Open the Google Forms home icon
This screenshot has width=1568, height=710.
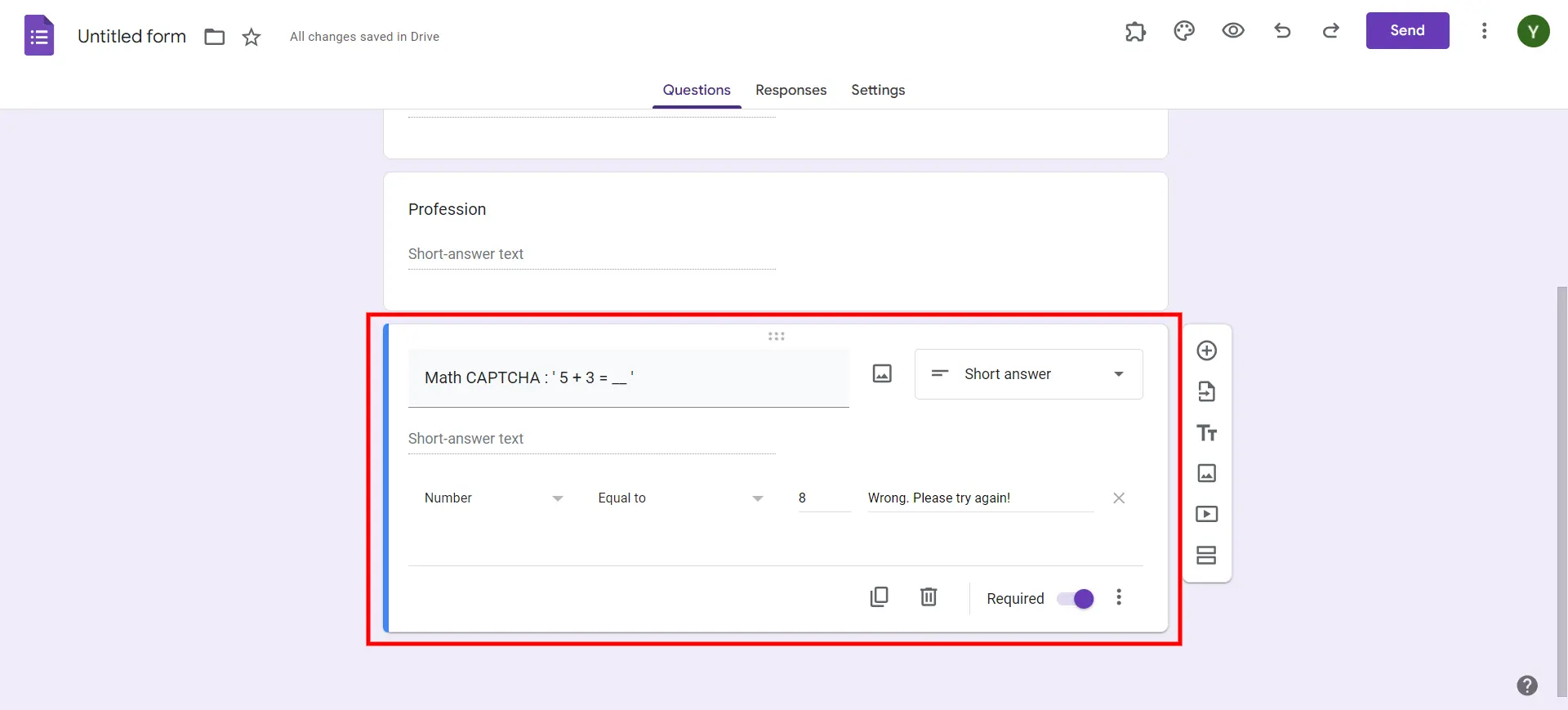click(39, 36)
